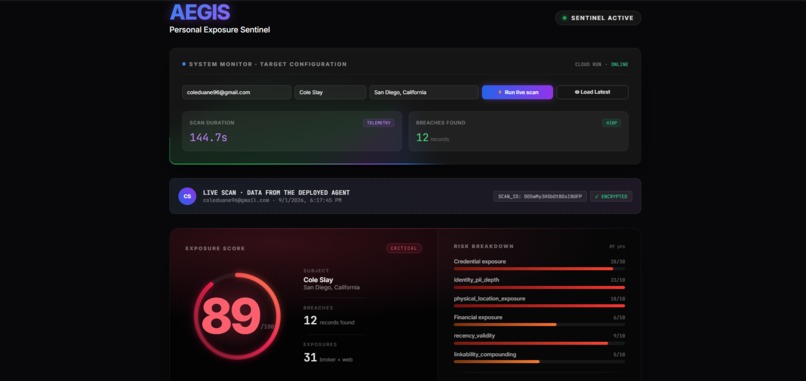Click the 31 broker + web exposures stat
Image resolution: width=806 pixels, height=381 pixels.
point(327,357)
